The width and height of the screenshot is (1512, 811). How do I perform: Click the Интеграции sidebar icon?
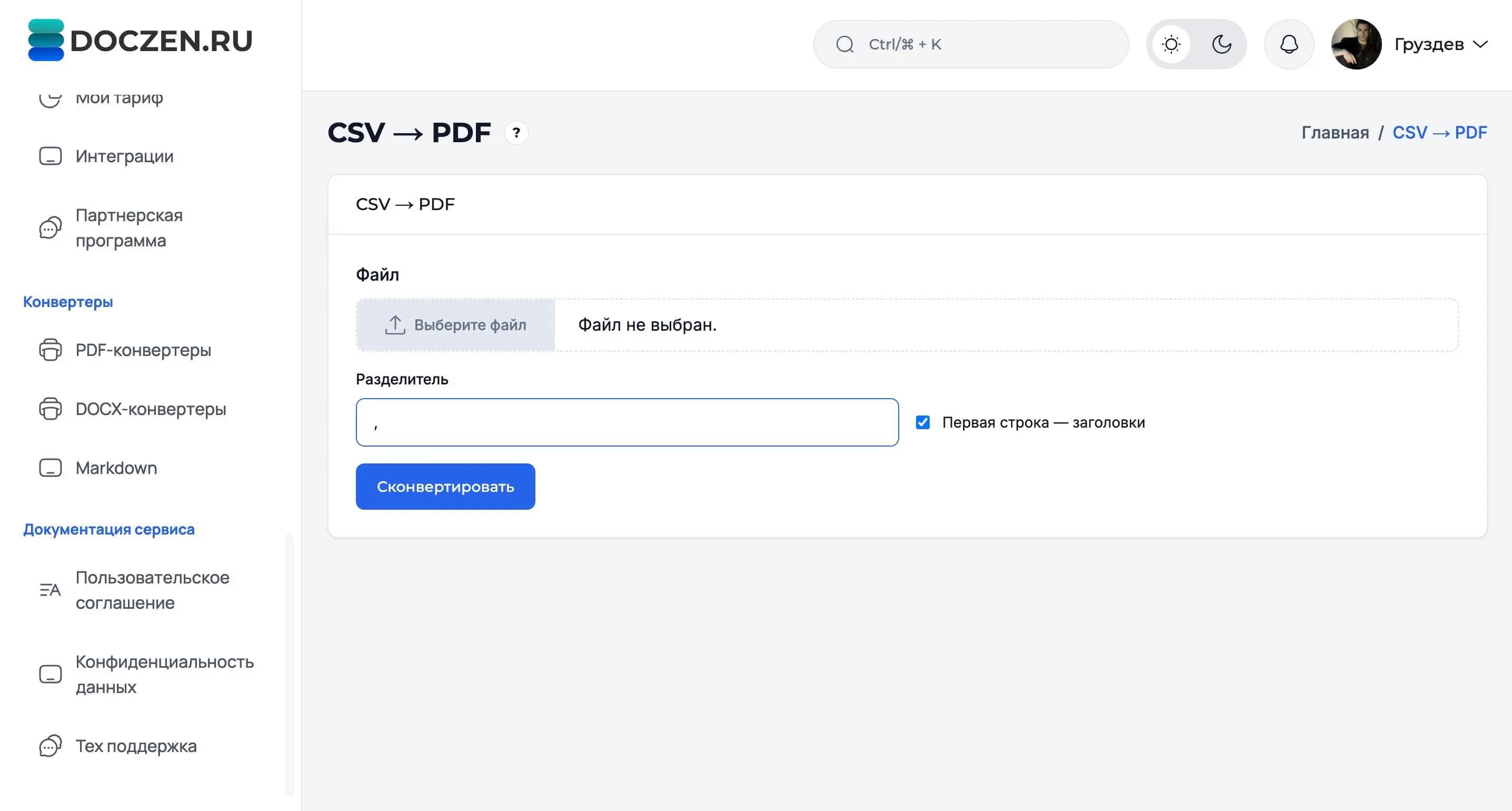click(x=51, y=156)
